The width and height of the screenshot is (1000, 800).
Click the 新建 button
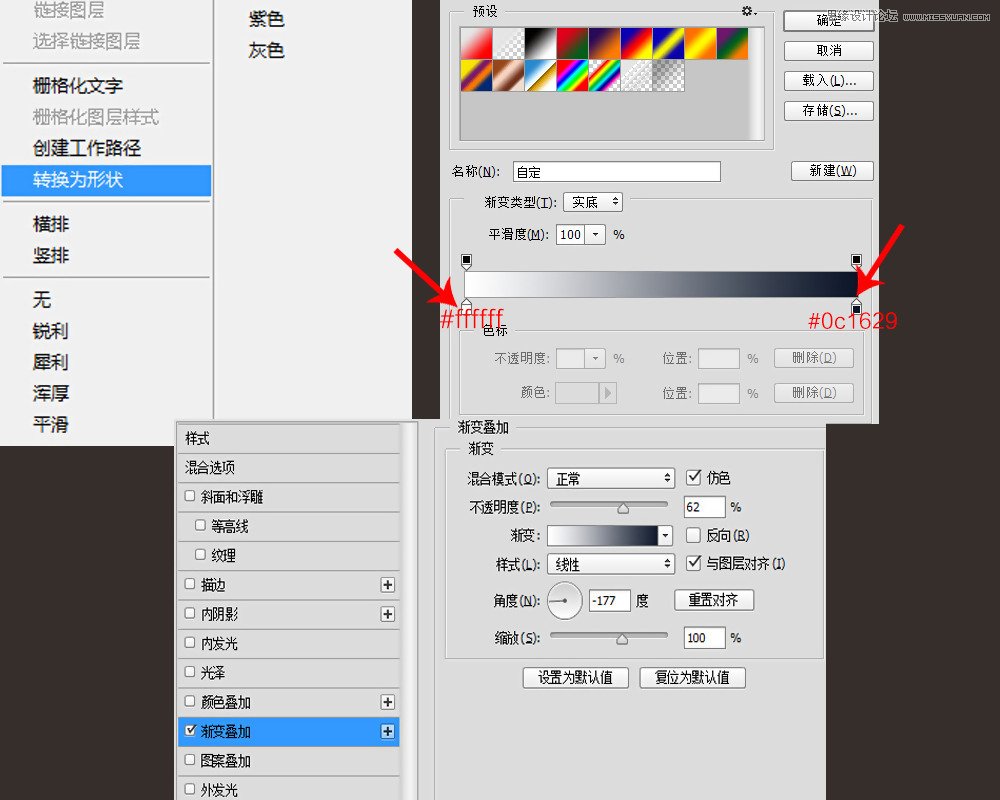pos(831,170)
